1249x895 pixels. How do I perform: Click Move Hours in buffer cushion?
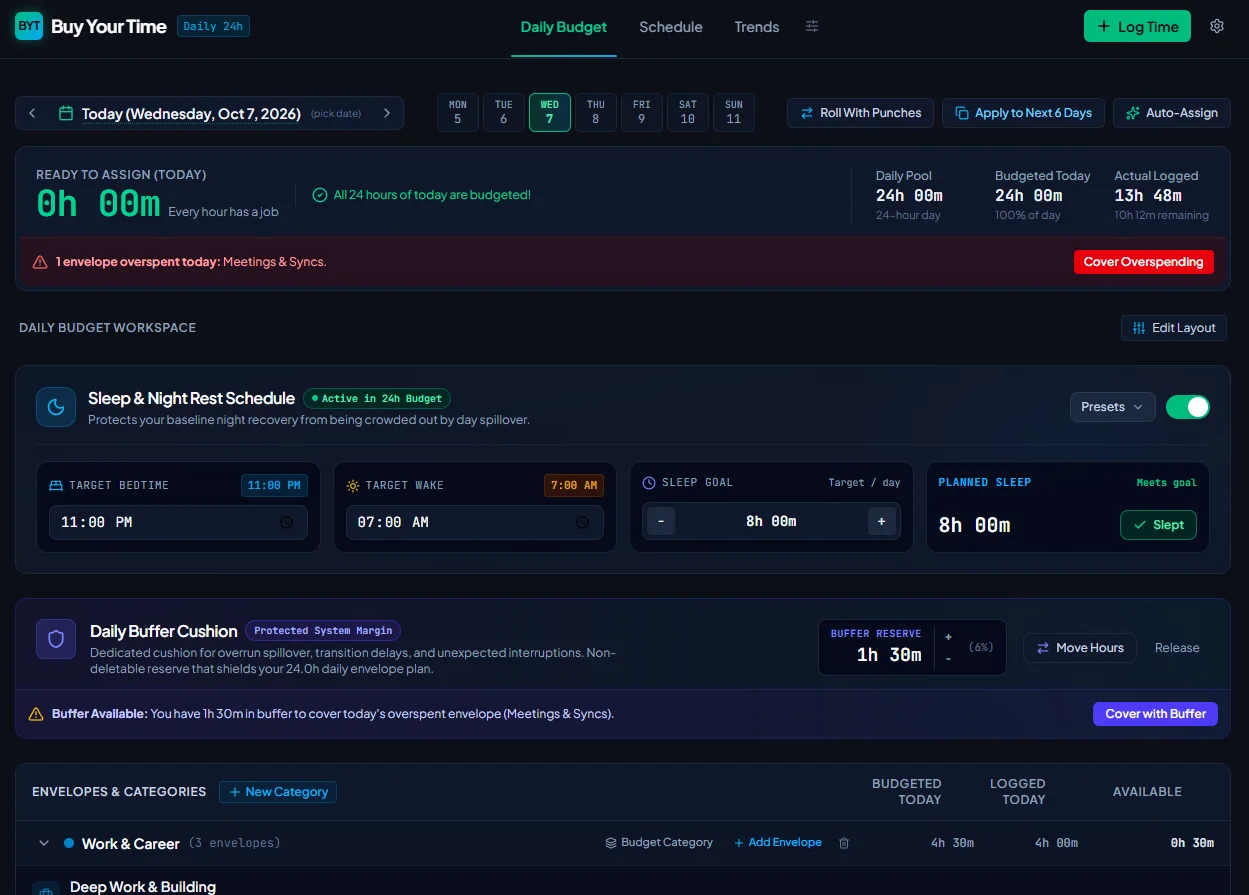click(x=1080, y=648)
